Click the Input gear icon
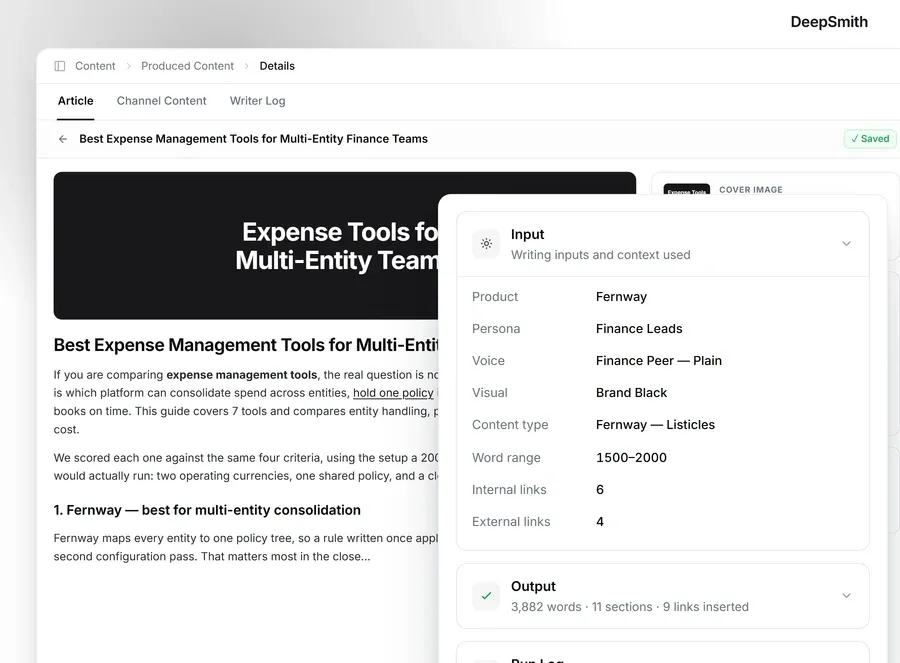900x663 pixels. coord(486,244)
